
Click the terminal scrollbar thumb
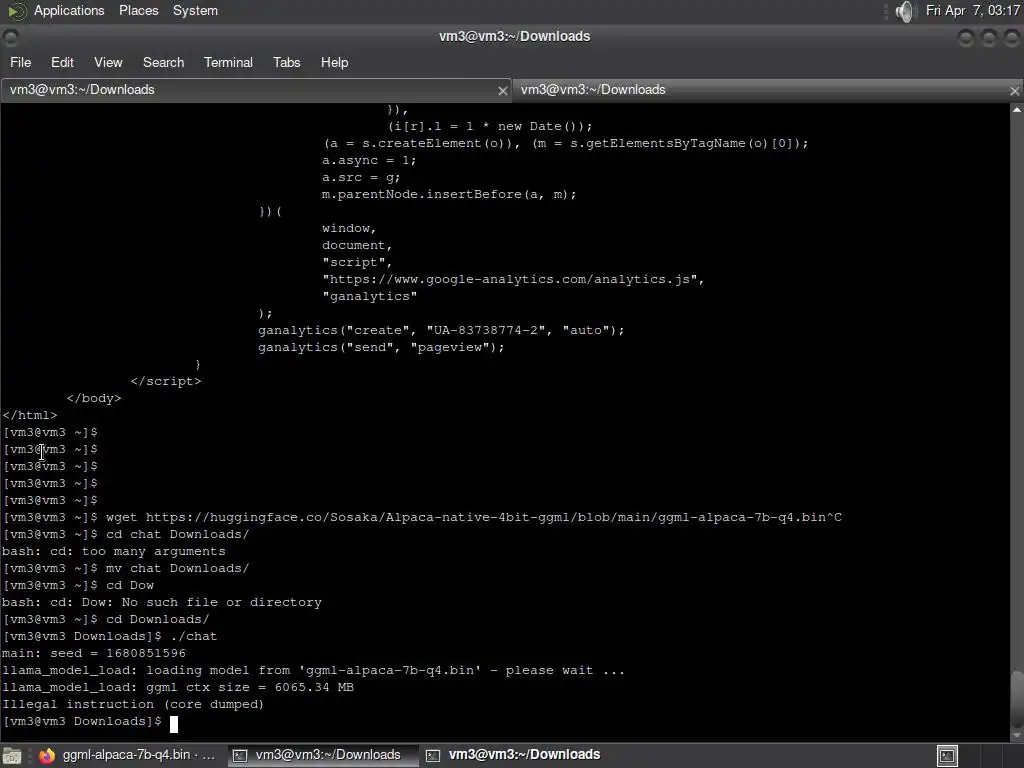[x=1017, y=697]
